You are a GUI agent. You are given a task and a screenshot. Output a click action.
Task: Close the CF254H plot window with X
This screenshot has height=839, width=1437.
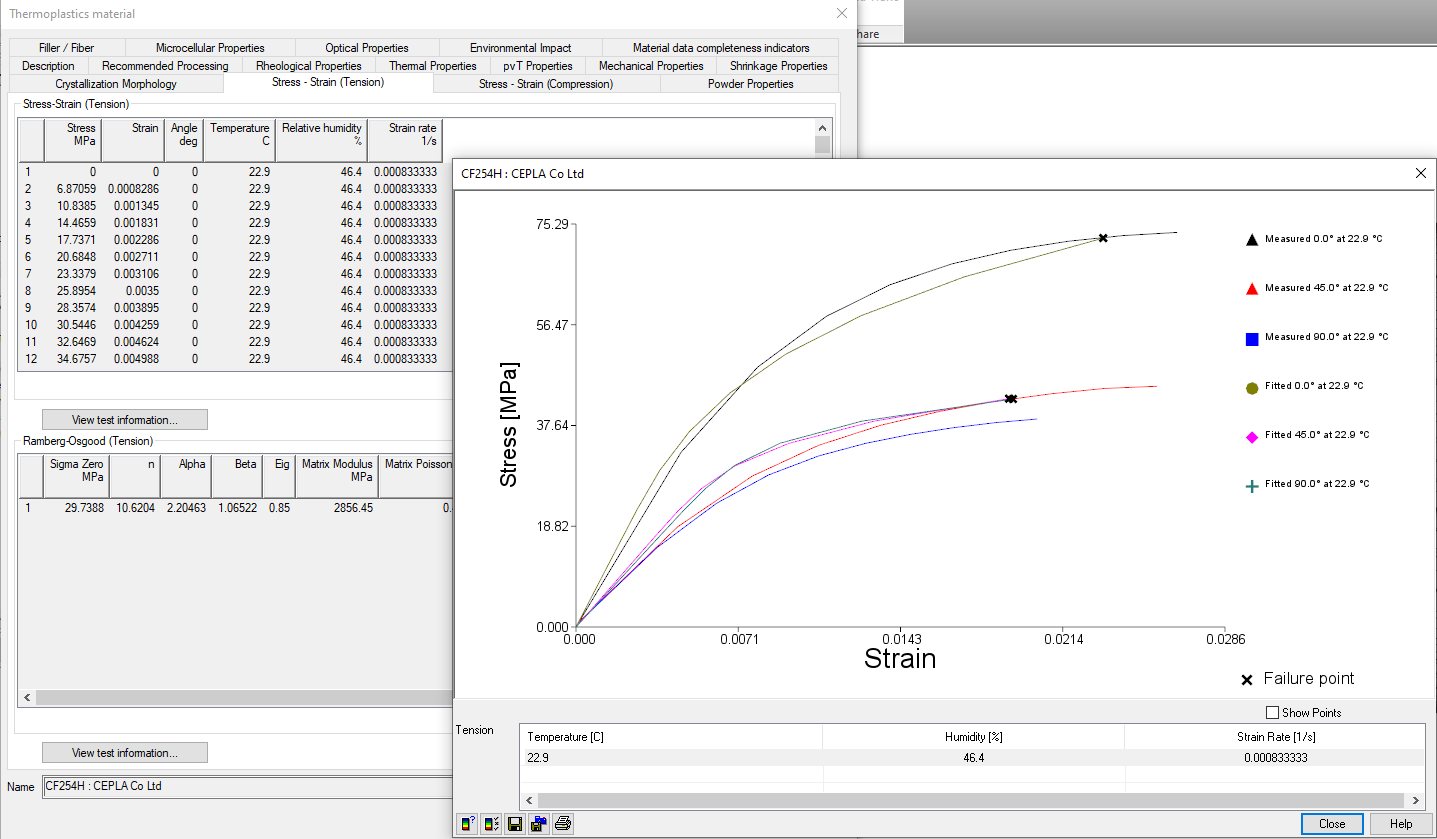point(1420,173)
